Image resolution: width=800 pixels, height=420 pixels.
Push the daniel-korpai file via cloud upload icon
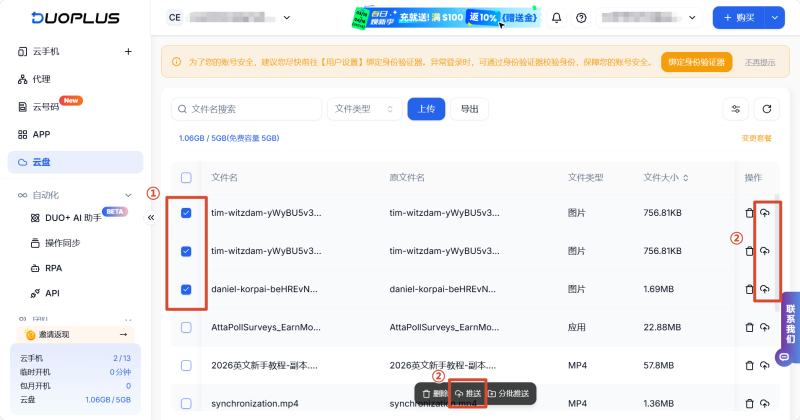coord(764,289)
